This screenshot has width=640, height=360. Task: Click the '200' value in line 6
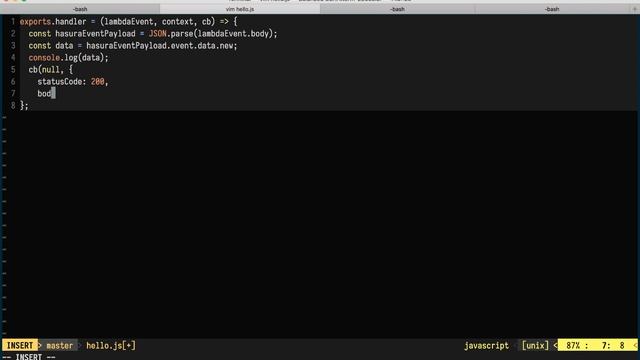tap(98, 82)
